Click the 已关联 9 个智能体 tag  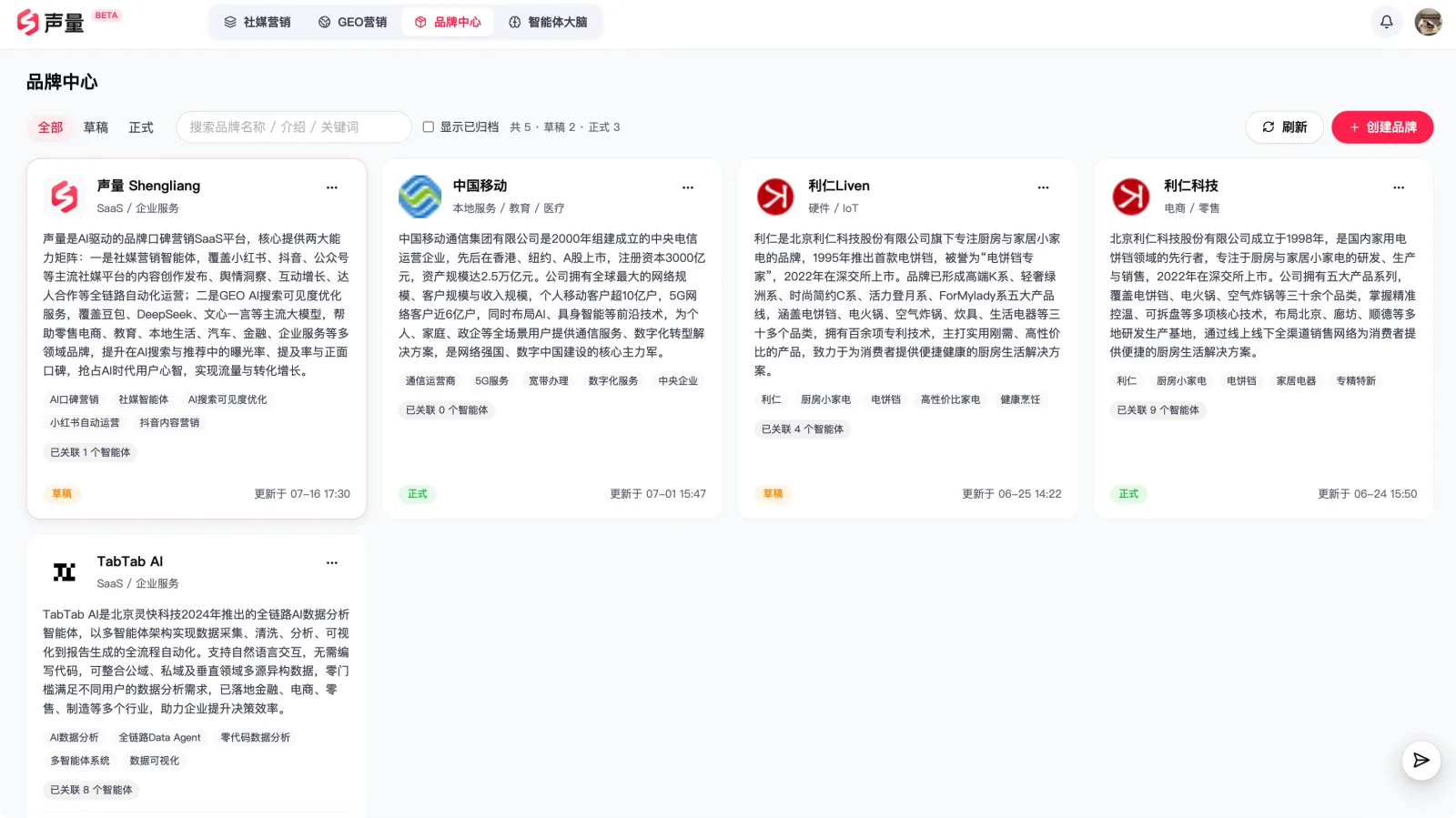point(1158,410)
